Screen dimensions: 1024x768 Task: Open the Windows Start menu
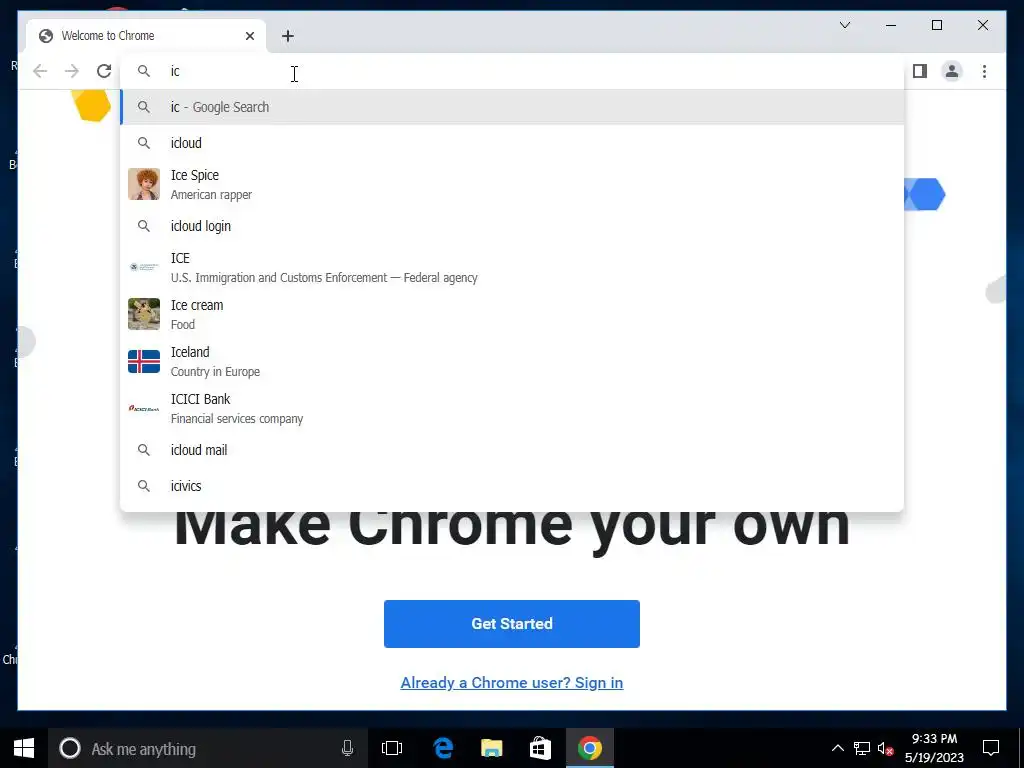pos(24,748)
